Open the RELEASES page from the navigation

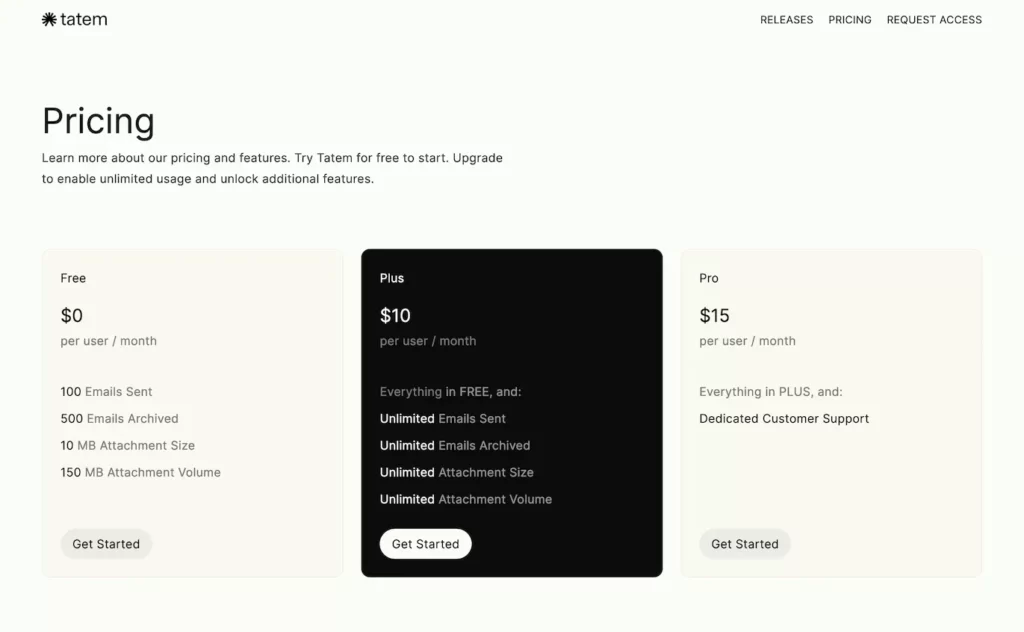pyautogui.click(x=786, y=19)
